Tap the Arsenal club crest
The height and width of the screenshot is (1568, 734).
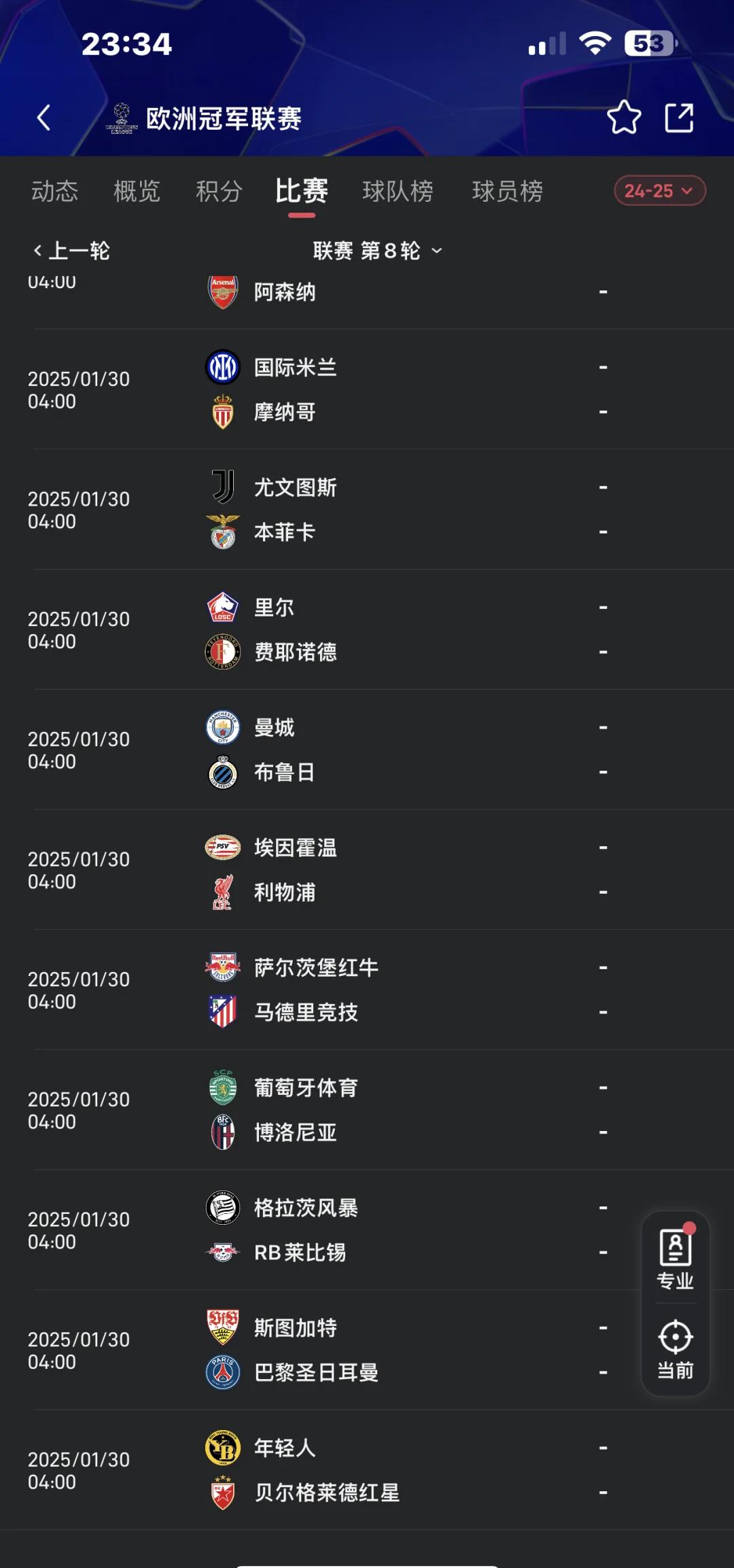coord(223,292)
